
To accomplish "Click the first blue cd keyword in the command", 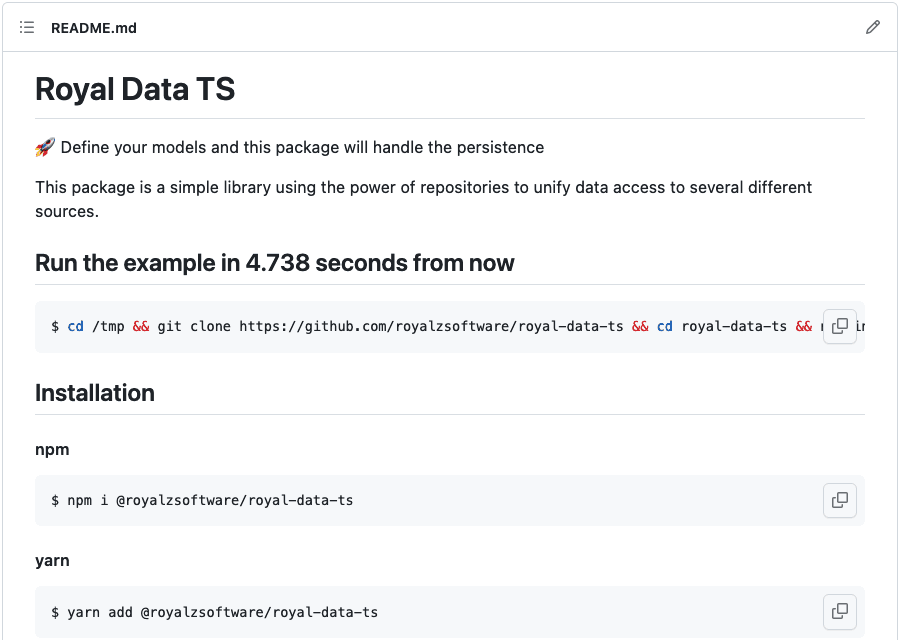I will 76,327.
